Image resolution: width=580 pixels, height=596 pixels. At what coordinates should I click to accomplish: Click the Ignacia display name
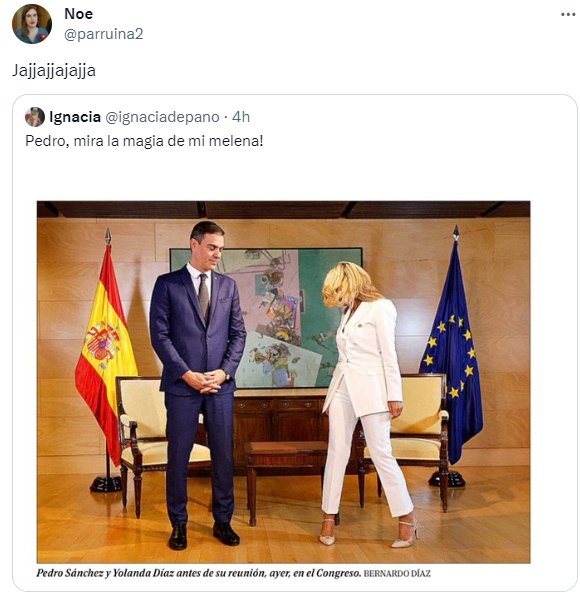coord(75,117)
